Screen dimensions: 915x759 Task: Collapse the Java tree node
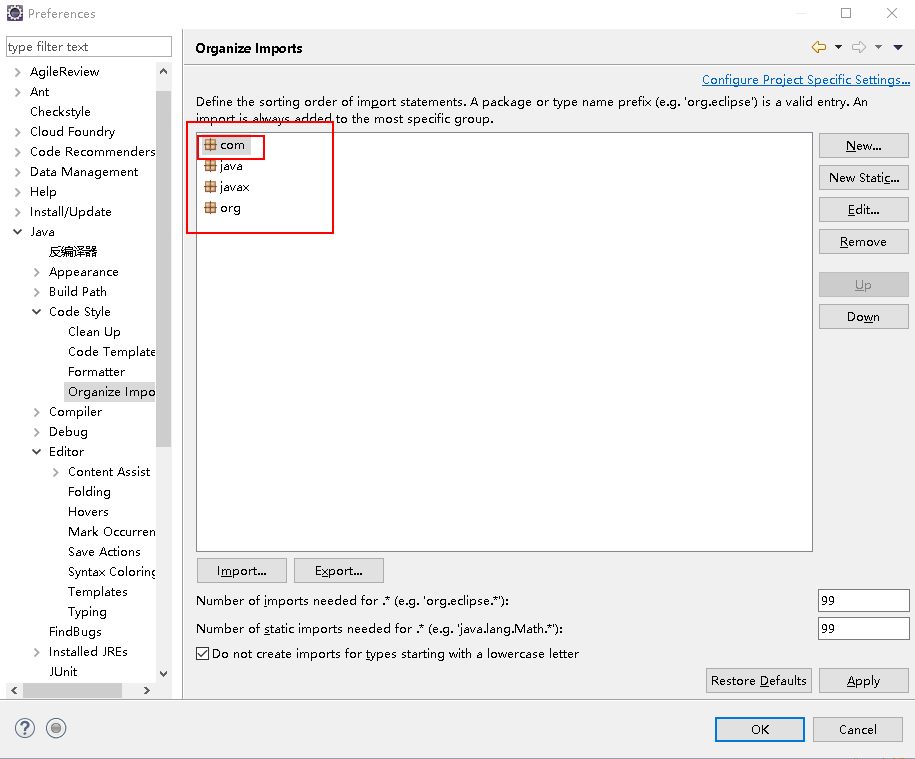[x=18, y=232]
